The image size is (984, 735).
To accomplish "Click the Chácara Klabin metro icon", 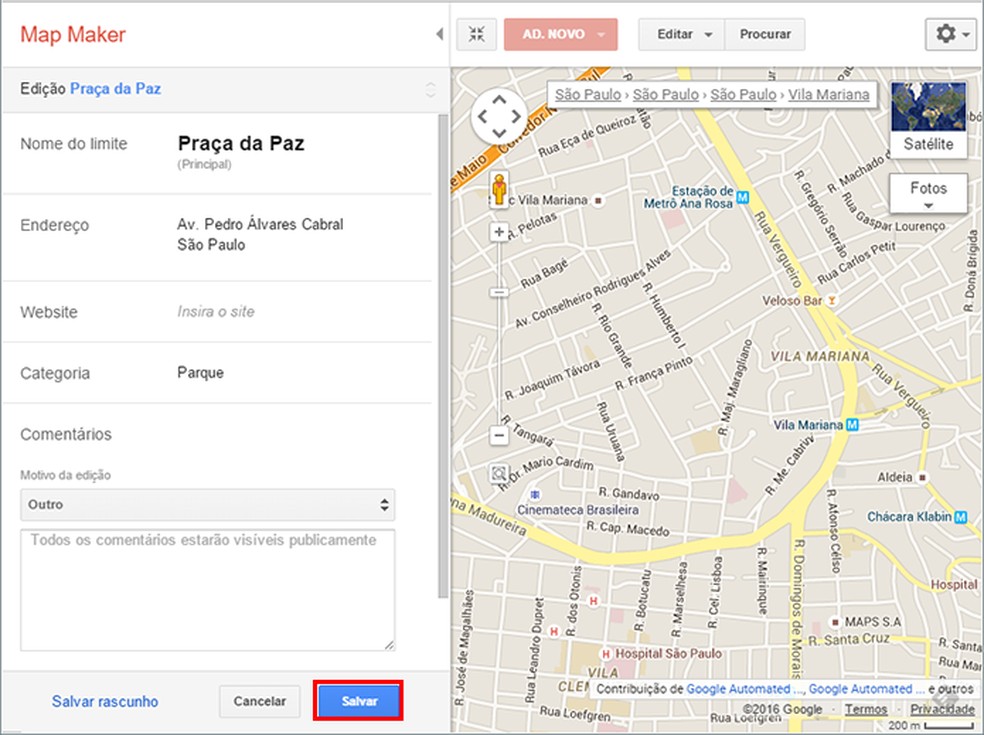I will [960, 517].
